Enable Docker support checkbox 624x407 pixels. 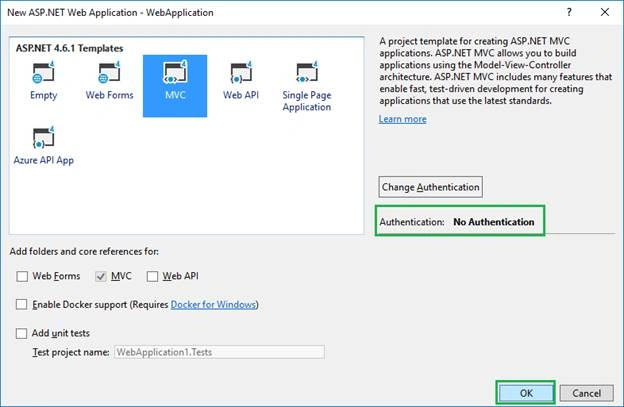coord(21,304)
